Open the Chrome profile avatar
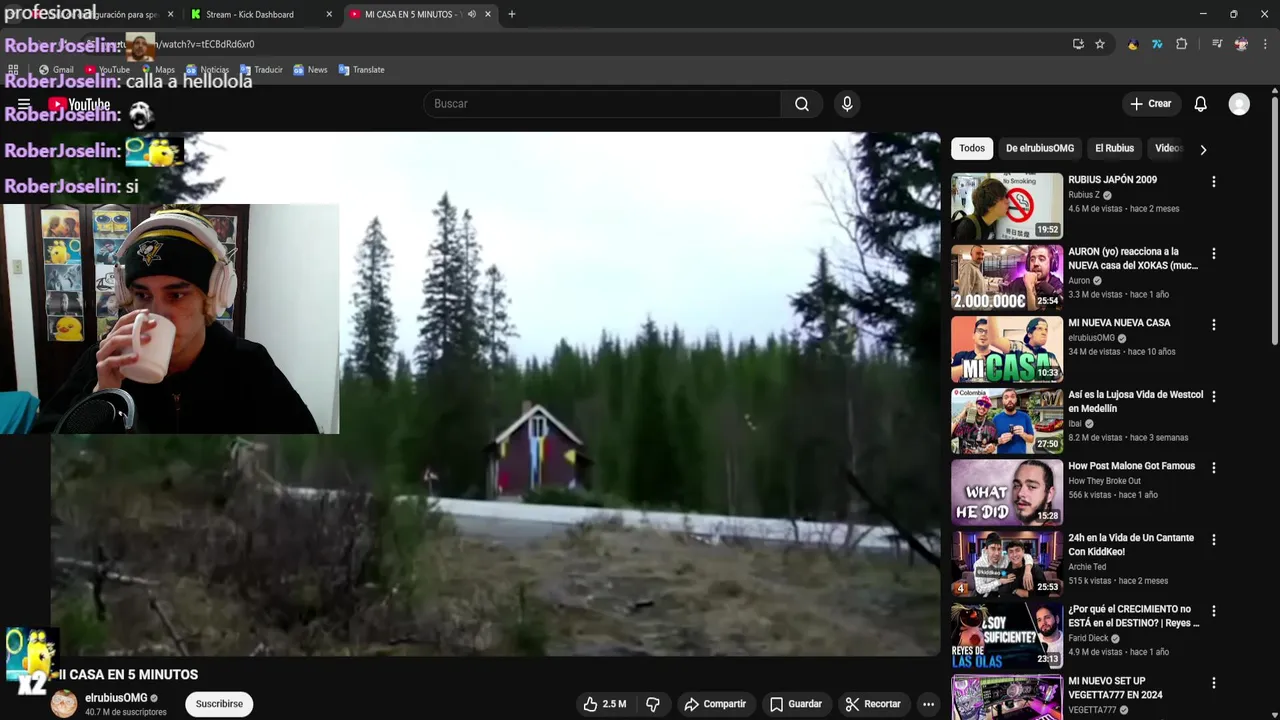Screen dimensions: 1280x720 click(x=1241, y=44)
